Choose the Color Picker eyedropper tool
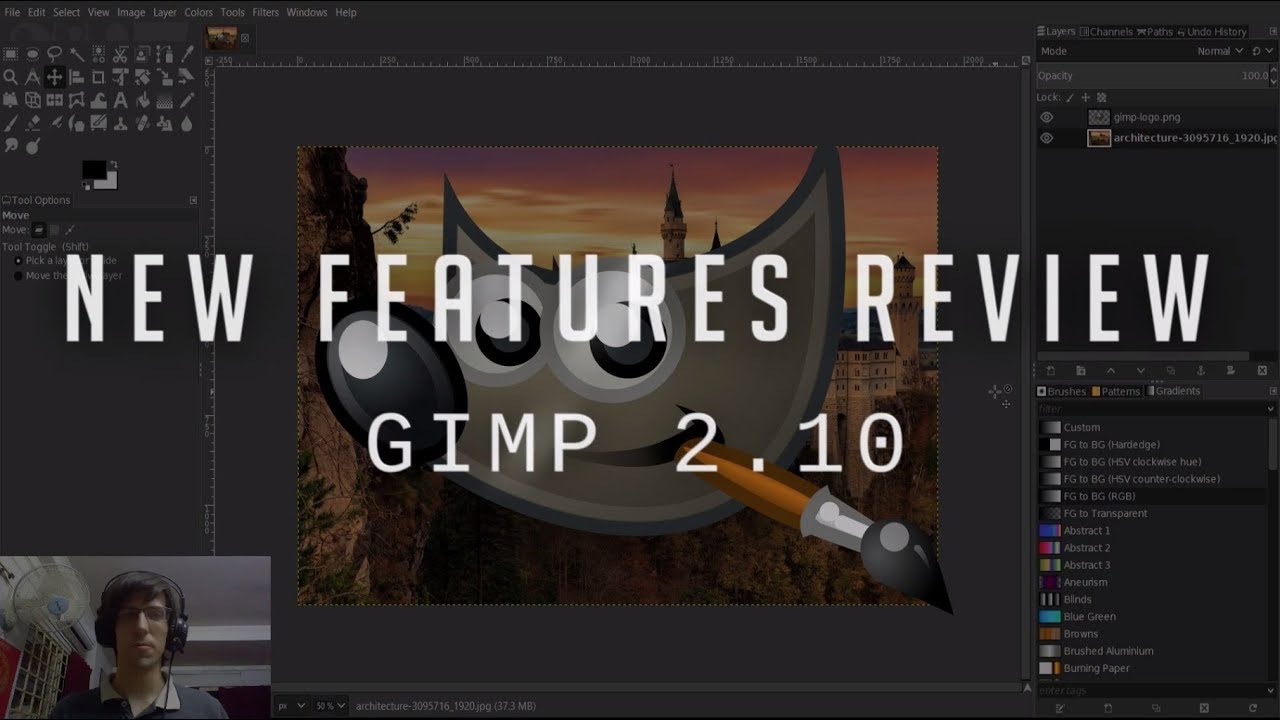Image resolution: width=1280 pixels, height=720 pixels. [187, 54]
